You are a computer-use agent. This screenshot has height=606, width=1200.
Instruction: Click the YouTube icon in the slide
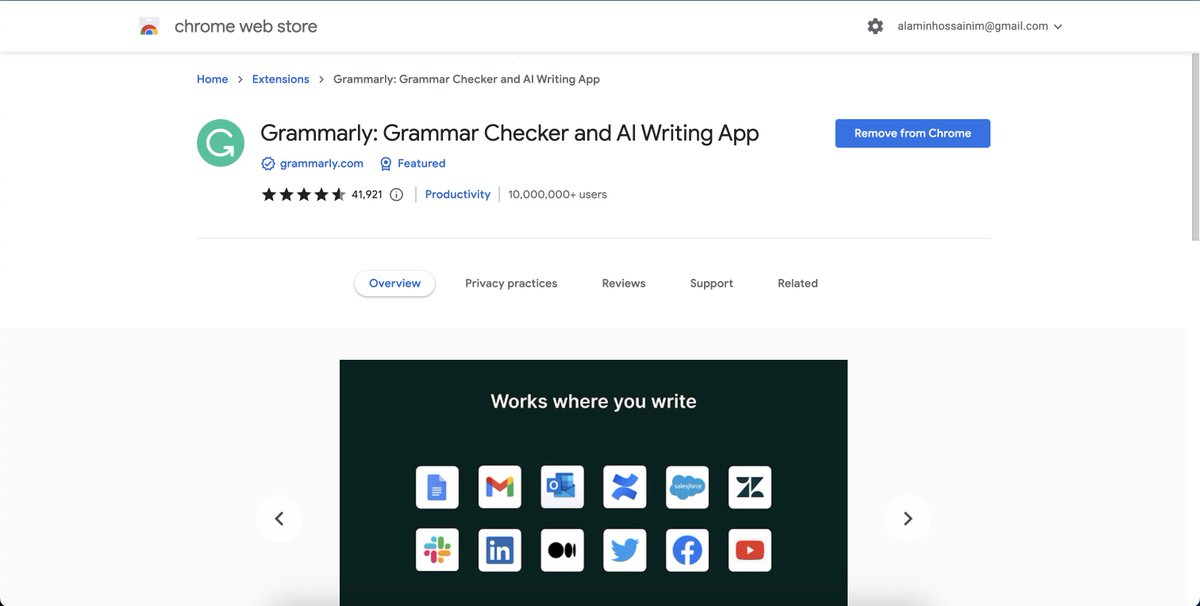[750, 550]
